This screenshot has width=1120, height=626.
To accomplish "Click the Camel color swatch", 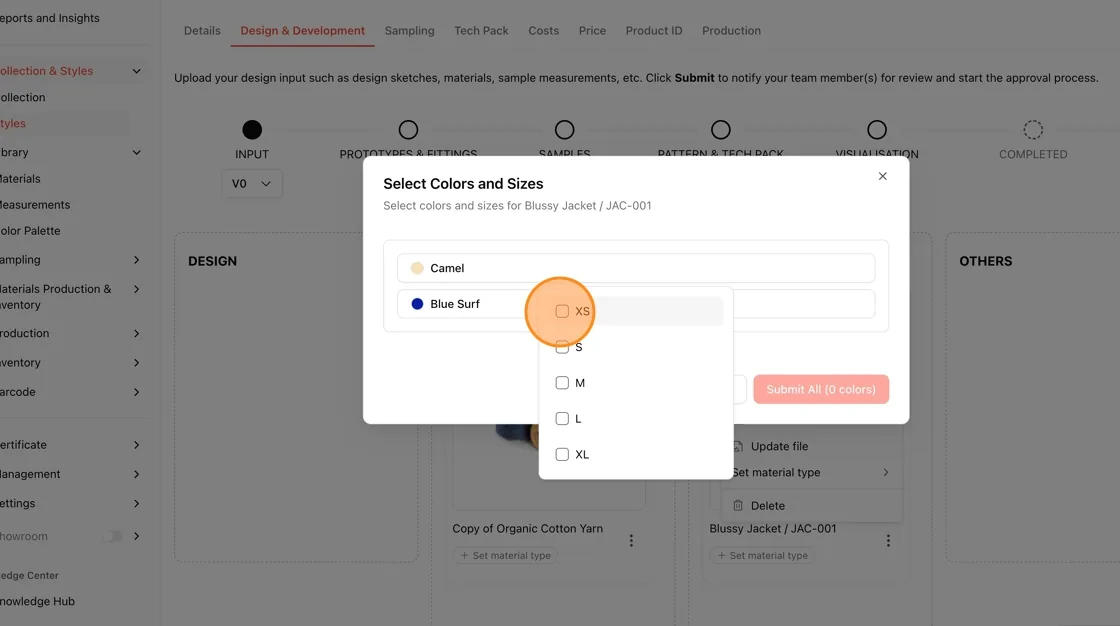I will click(417, 268).
